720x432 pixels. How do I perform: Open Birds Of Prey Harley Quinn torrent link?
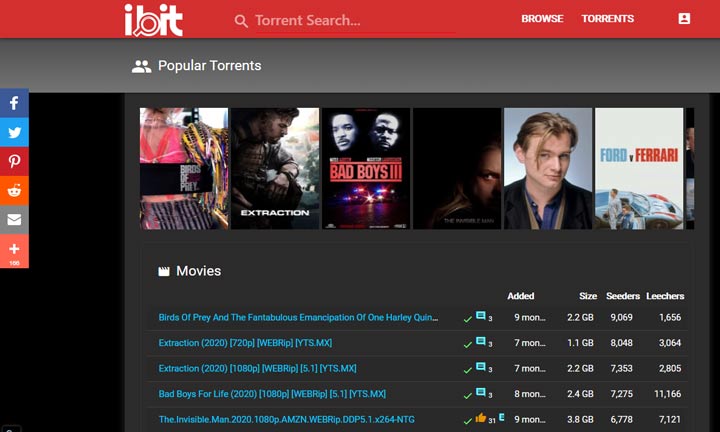tap(298, 317)
